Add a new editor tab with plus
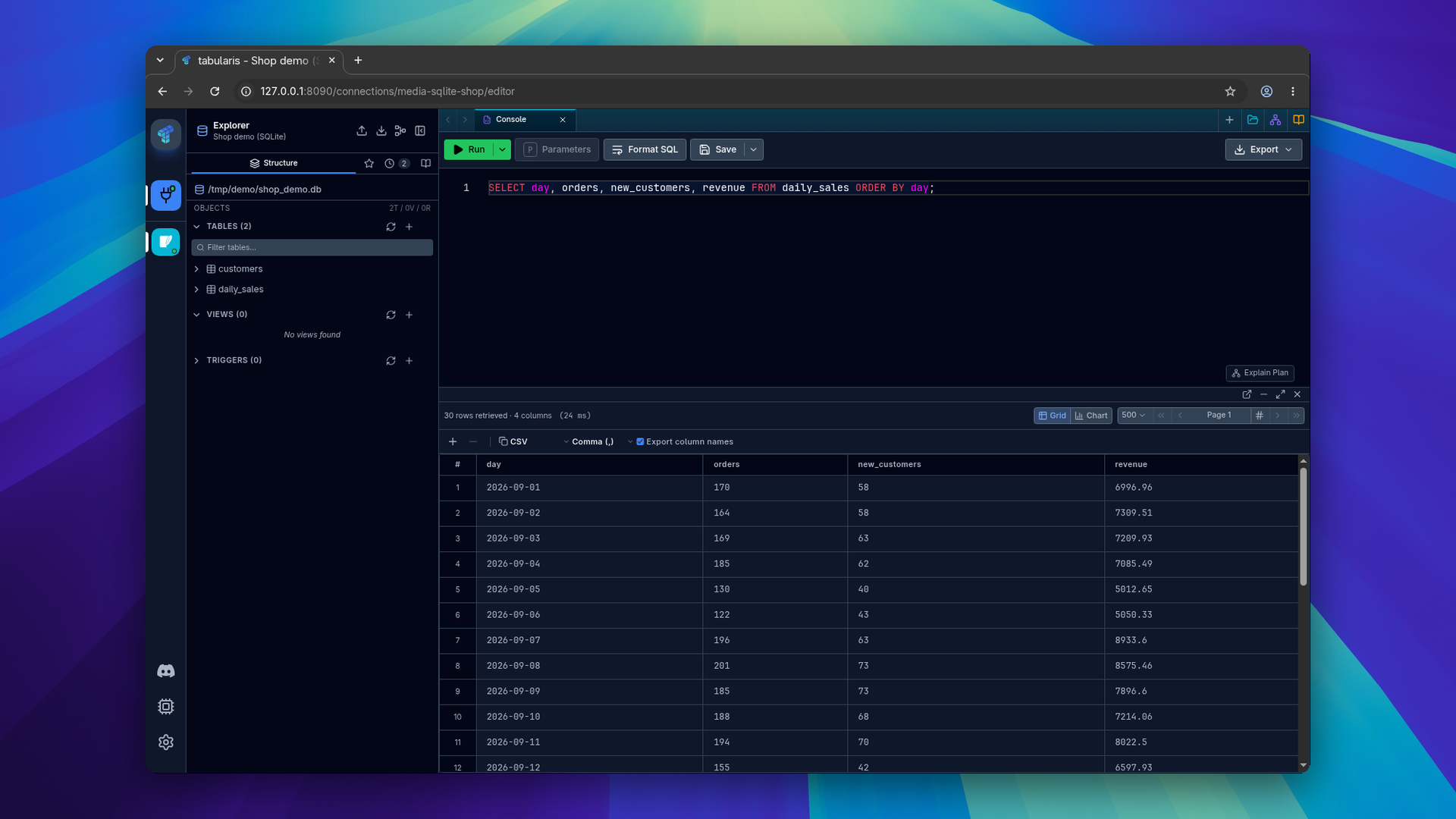 (1229, 120)
